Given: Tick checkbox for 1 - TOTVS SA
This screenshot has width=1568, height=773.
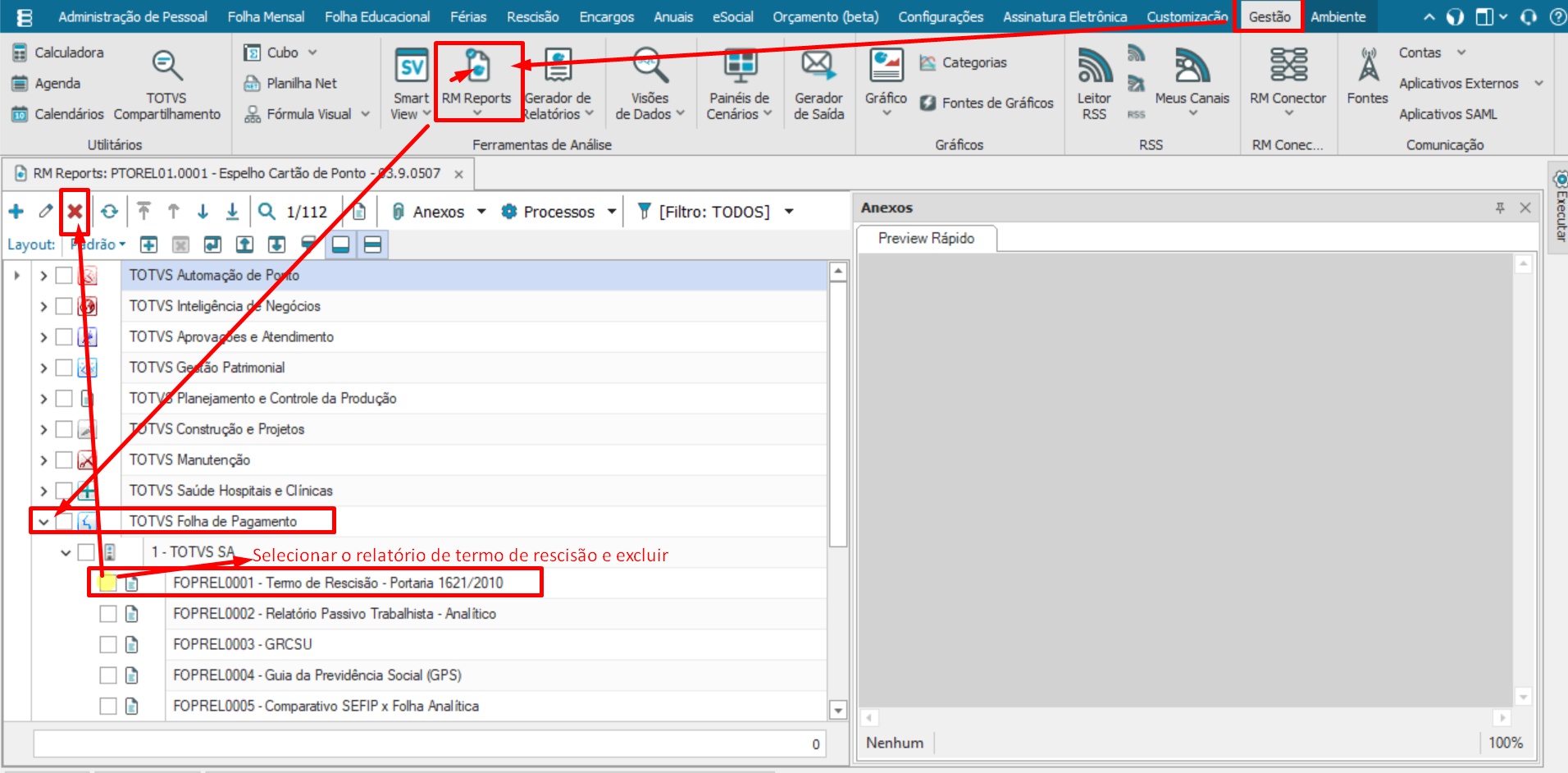Looking at the screenshot, I should (86, 552).
